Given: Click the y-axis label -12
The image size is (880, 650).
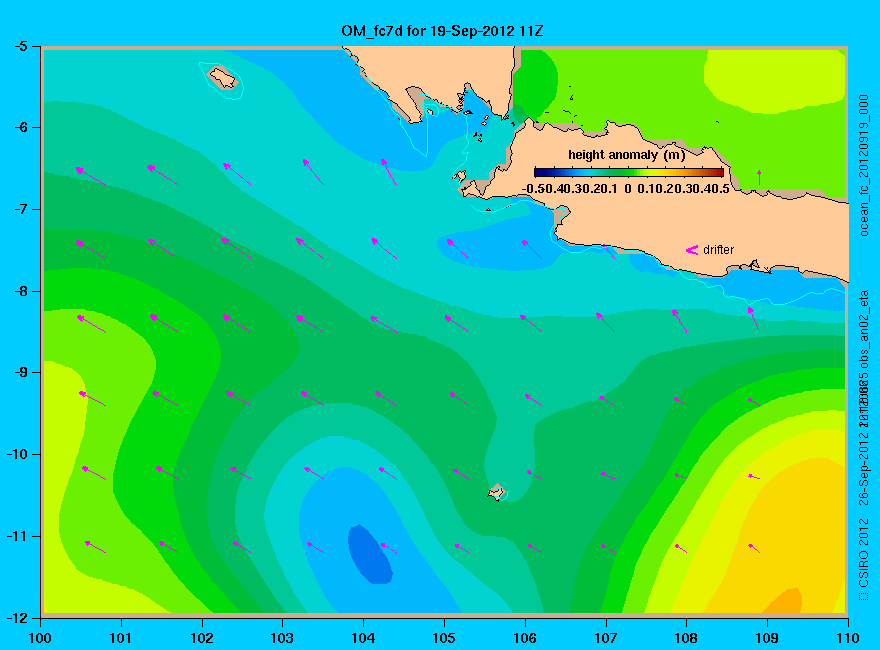Looking at the screenshot, I should coord(17,617).
